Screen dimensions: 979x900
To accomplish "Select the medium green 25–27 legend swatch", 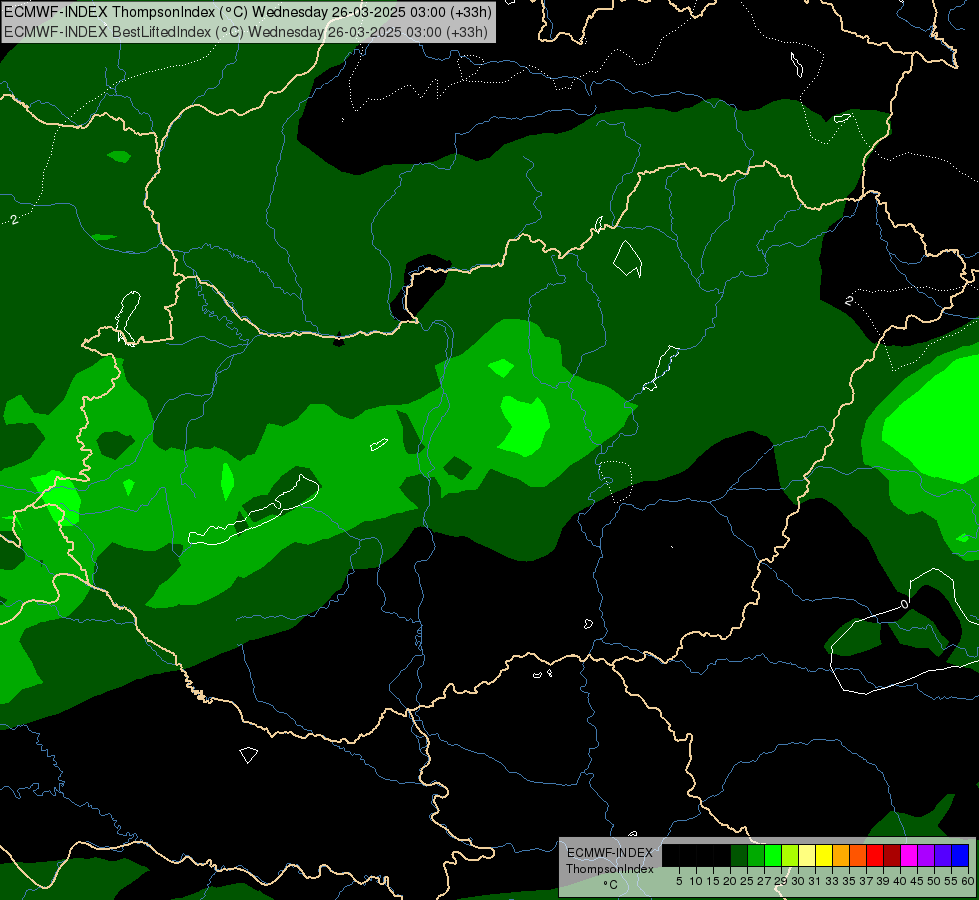I will pyautogui.click(x=756, y=855).
